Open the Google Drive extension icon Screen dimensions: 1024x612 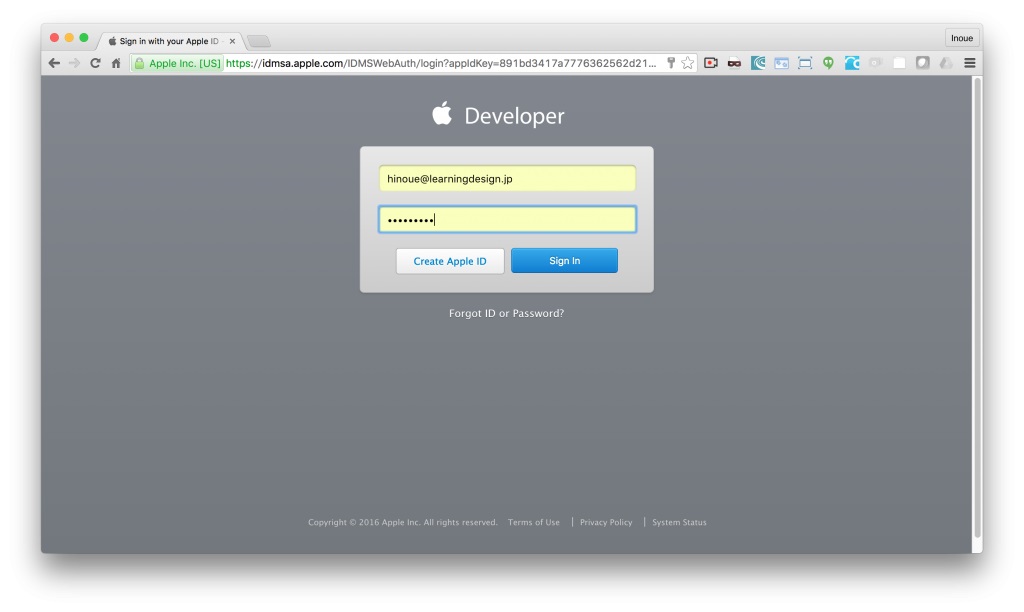click(x=946, y=63)
